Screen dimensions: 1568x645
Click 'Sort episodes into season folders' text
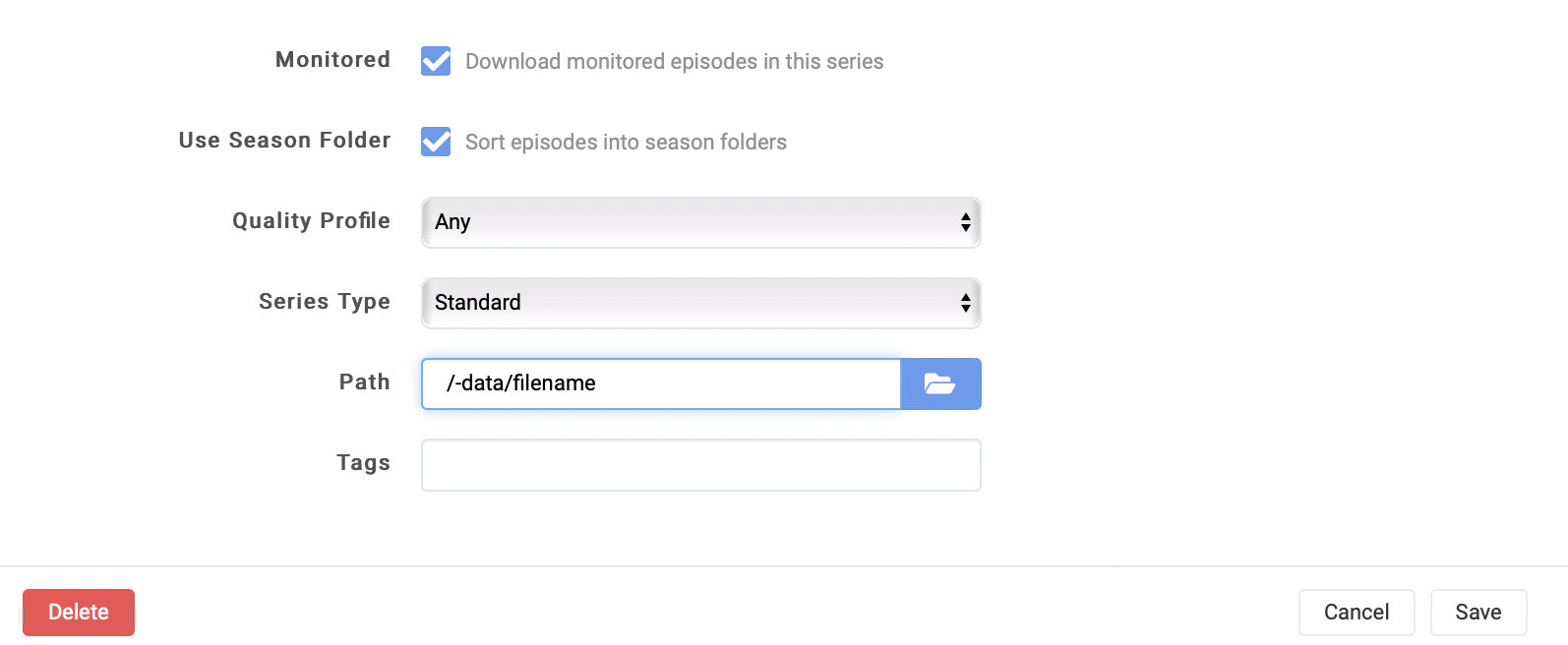pos(626,142)
